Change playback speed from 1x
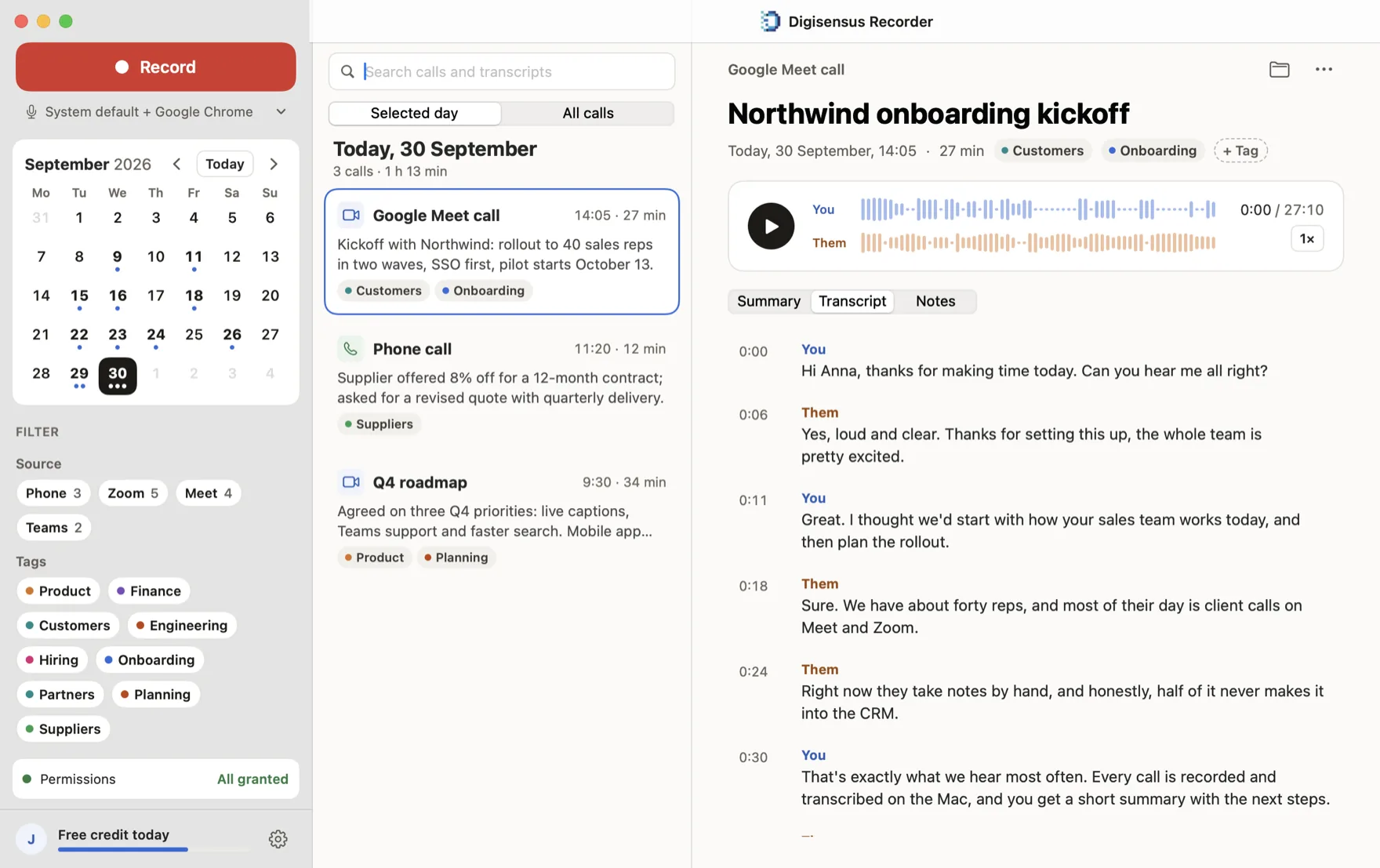This screenshot has width=1380, height=868. (x=1307, y=239)
